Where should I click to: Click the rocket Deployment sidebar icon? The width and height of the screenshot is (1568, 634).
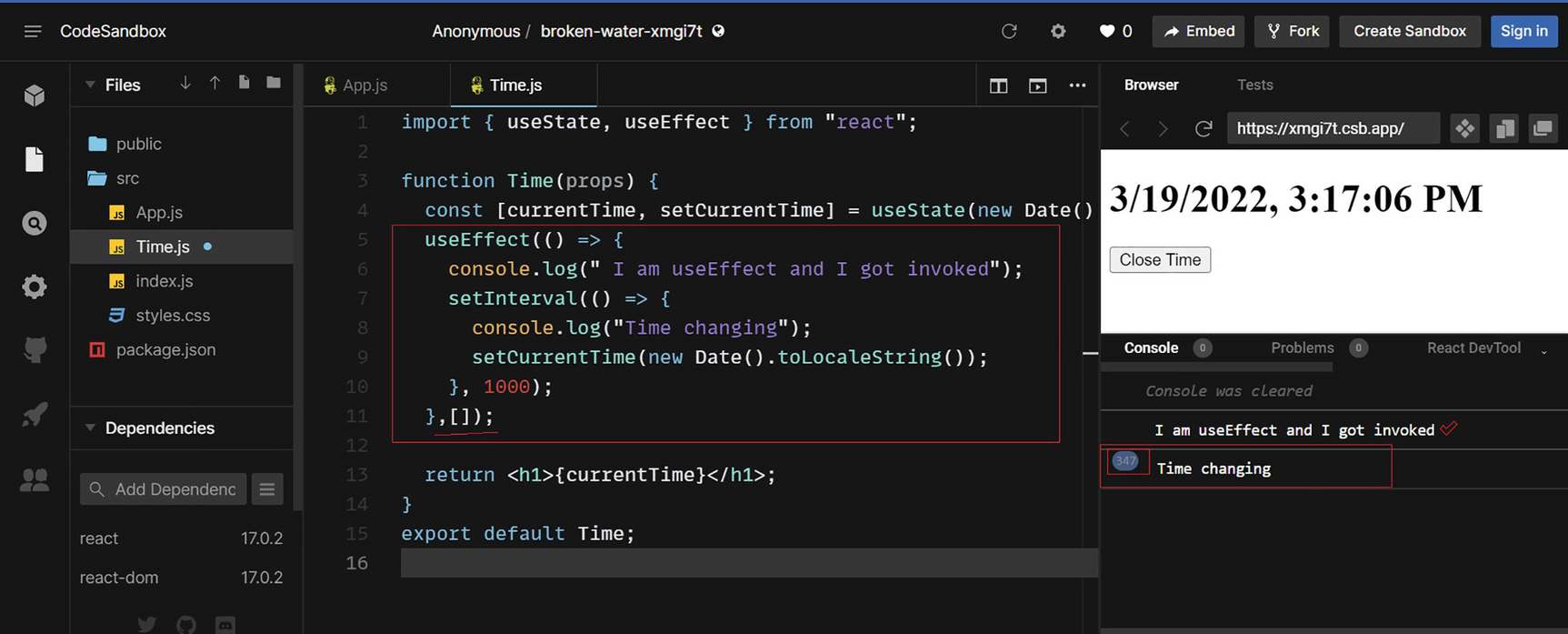point(35,415)
